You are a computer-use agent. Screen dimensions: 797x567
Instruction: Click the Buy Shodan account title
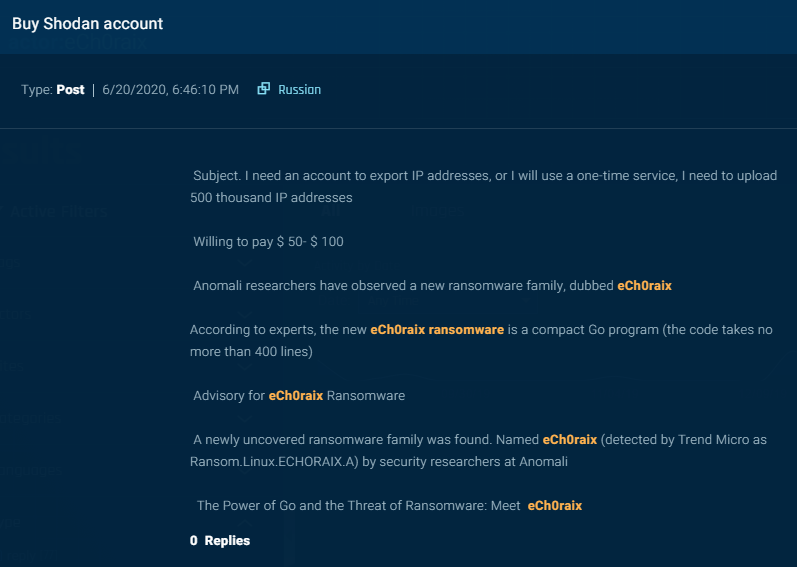tap(87, 23)
